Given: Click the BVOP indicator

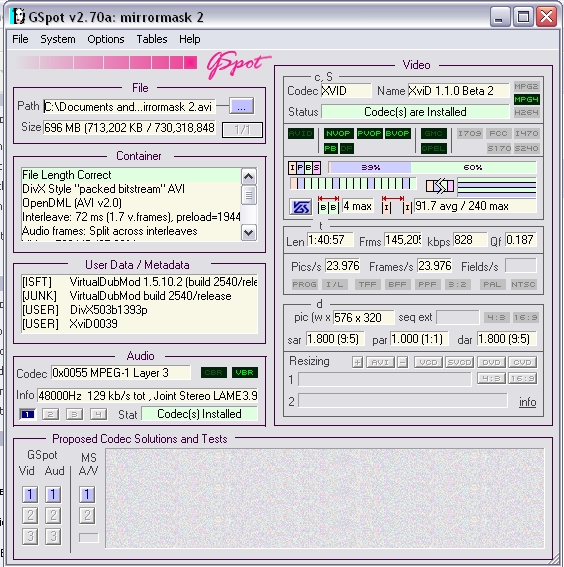Looking at the screenshot, I should click(397, 133).
